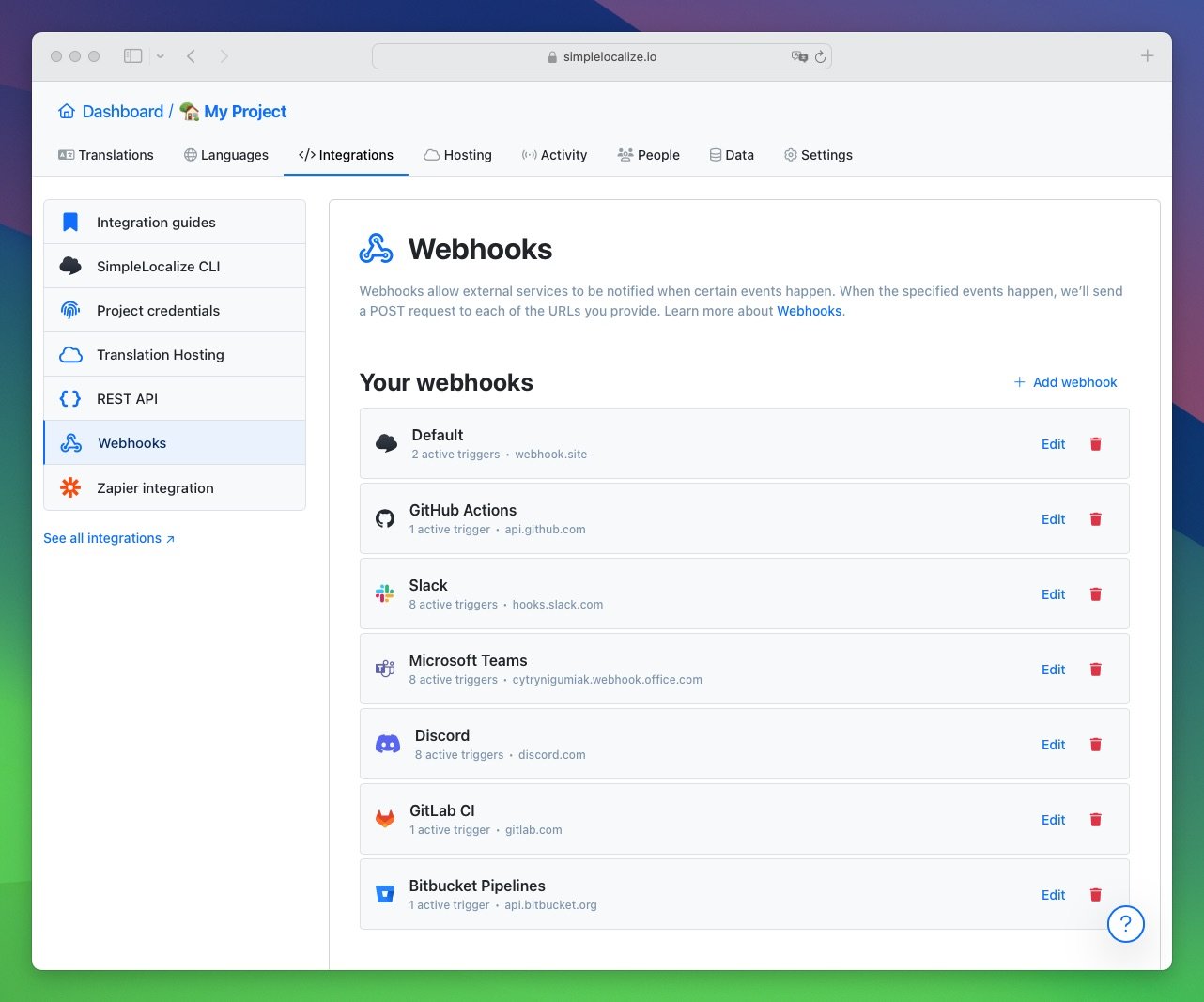Open a new browser tab
This screenshot has width=1204, height=1002.
(1147, 56)
